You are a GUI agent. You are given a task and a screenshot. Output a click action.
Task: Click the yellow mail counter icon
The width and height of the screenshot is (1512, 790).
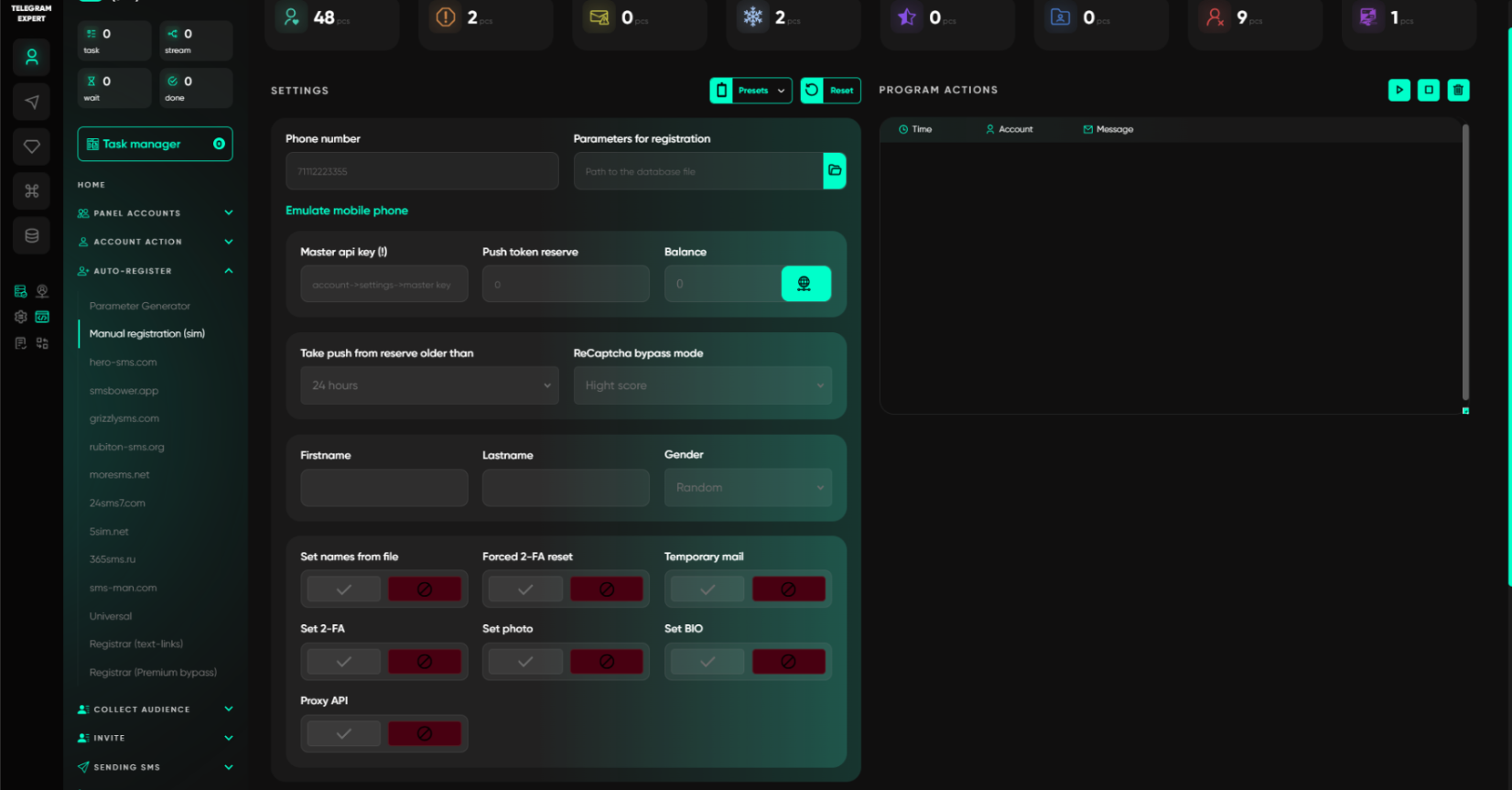[599, 17]
